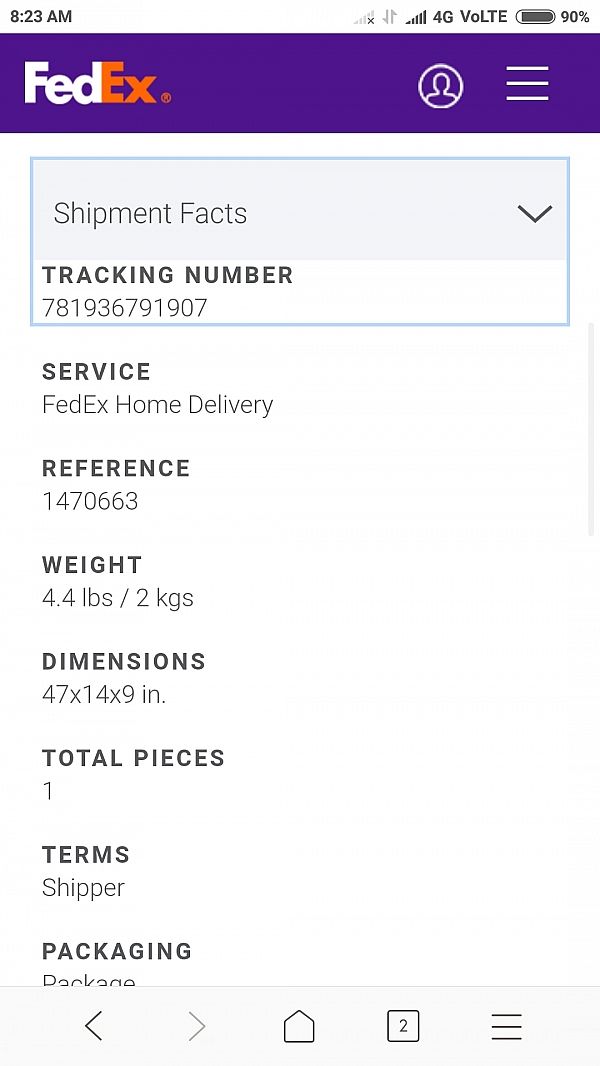The width and height of the screenshot is (600, 1066).
Task: Open the FedEx account profile icon
Action: (x=440, y=87)
